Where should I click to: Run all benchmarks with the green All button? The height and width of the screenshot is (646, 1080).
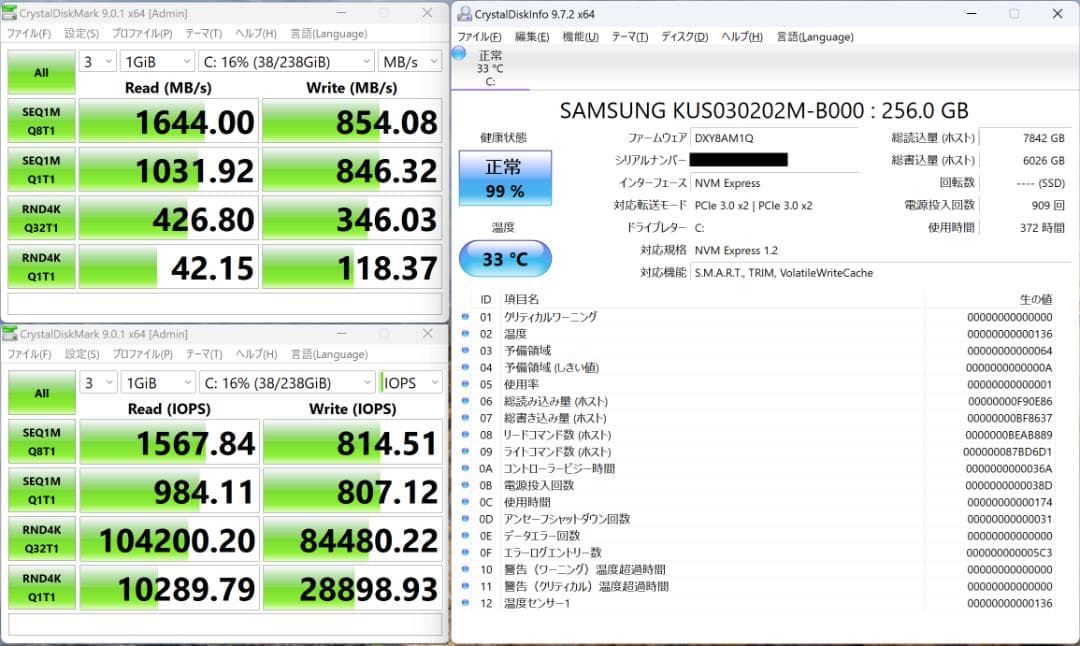point(40,72)
